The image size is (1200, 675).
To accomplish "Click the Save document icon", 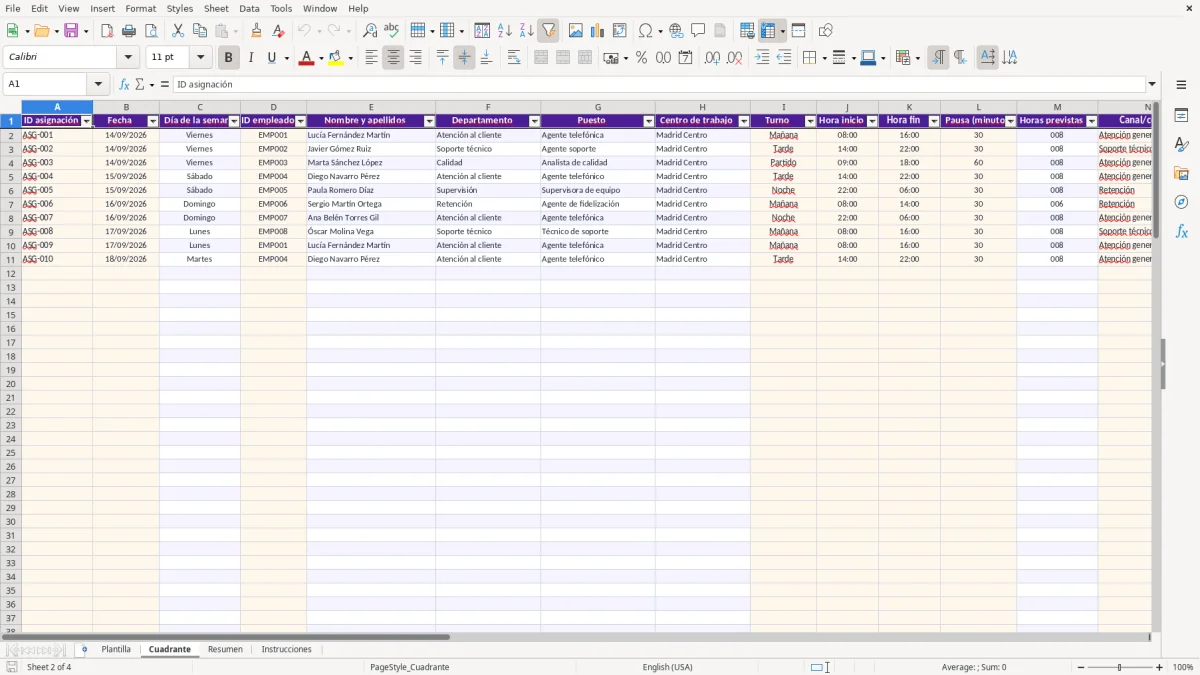I will [71, 30].
